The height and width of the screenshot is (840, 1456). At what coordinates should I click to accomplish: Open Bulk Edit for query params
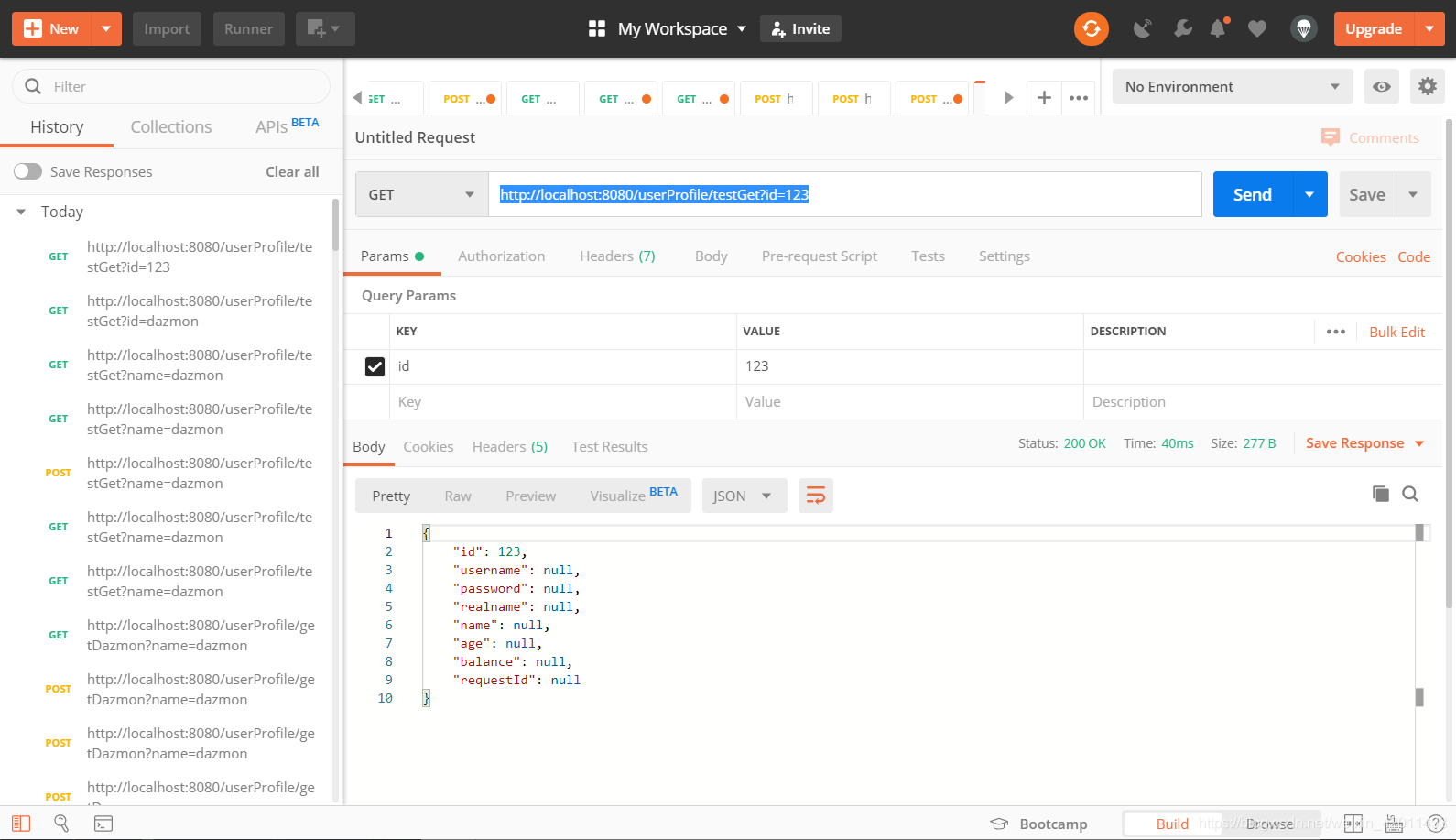(1396, 332)
